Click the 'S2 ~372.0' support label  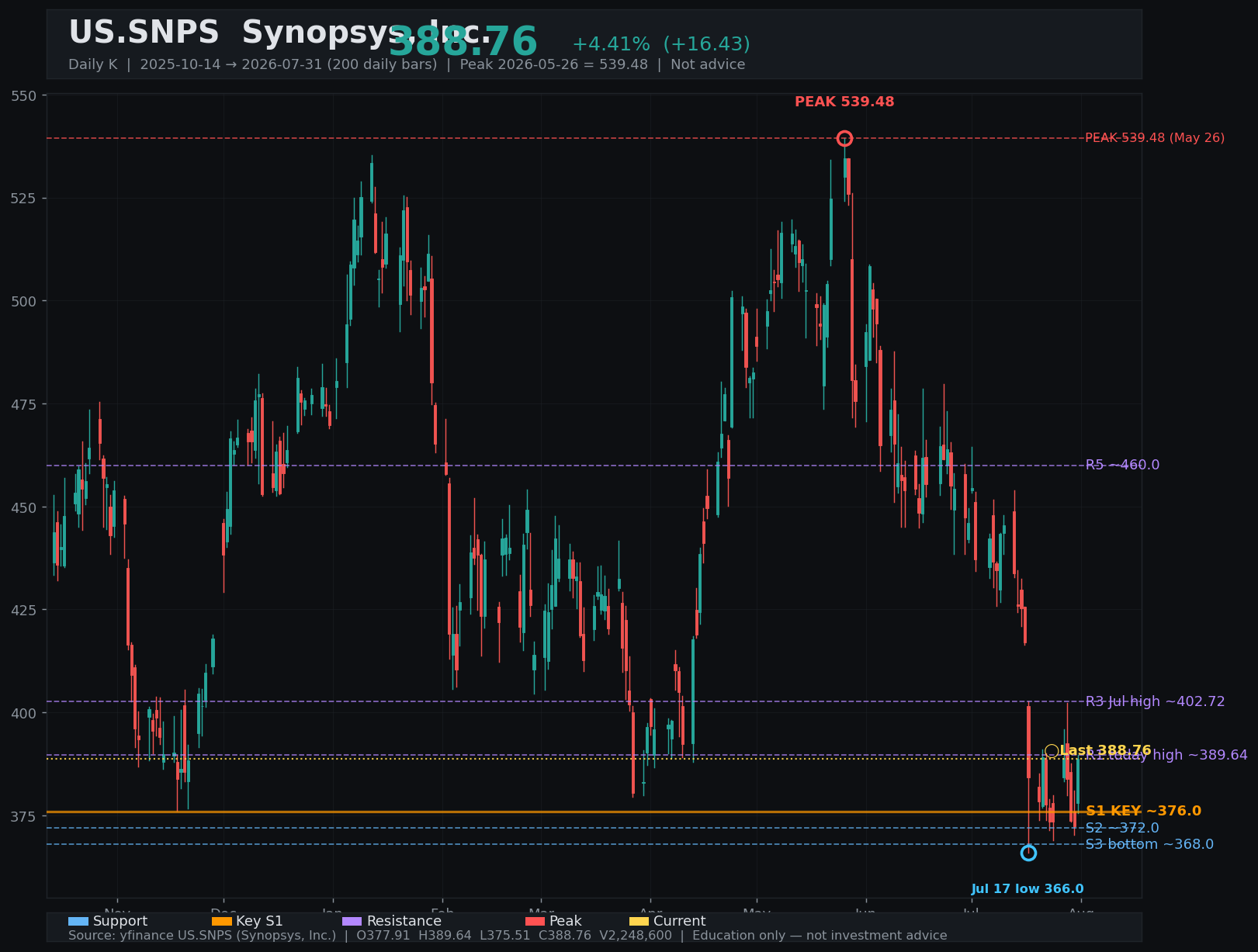coord(1122,828)
